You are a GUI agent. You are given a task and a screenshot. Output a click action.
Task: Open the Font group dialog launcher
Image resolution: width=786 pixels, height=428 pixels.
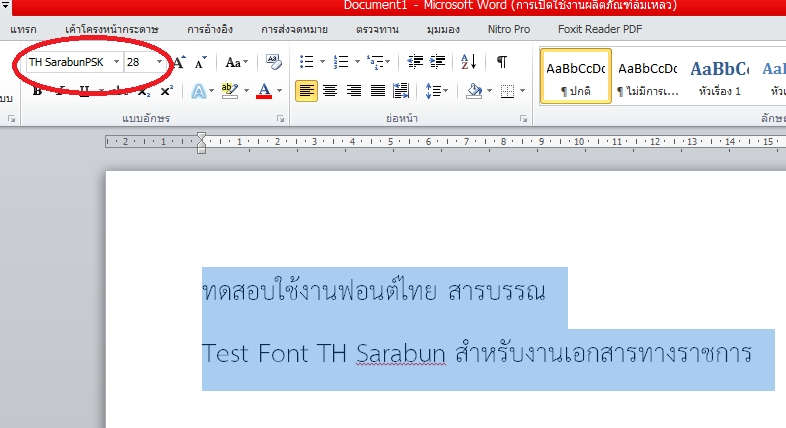[281, 119]
